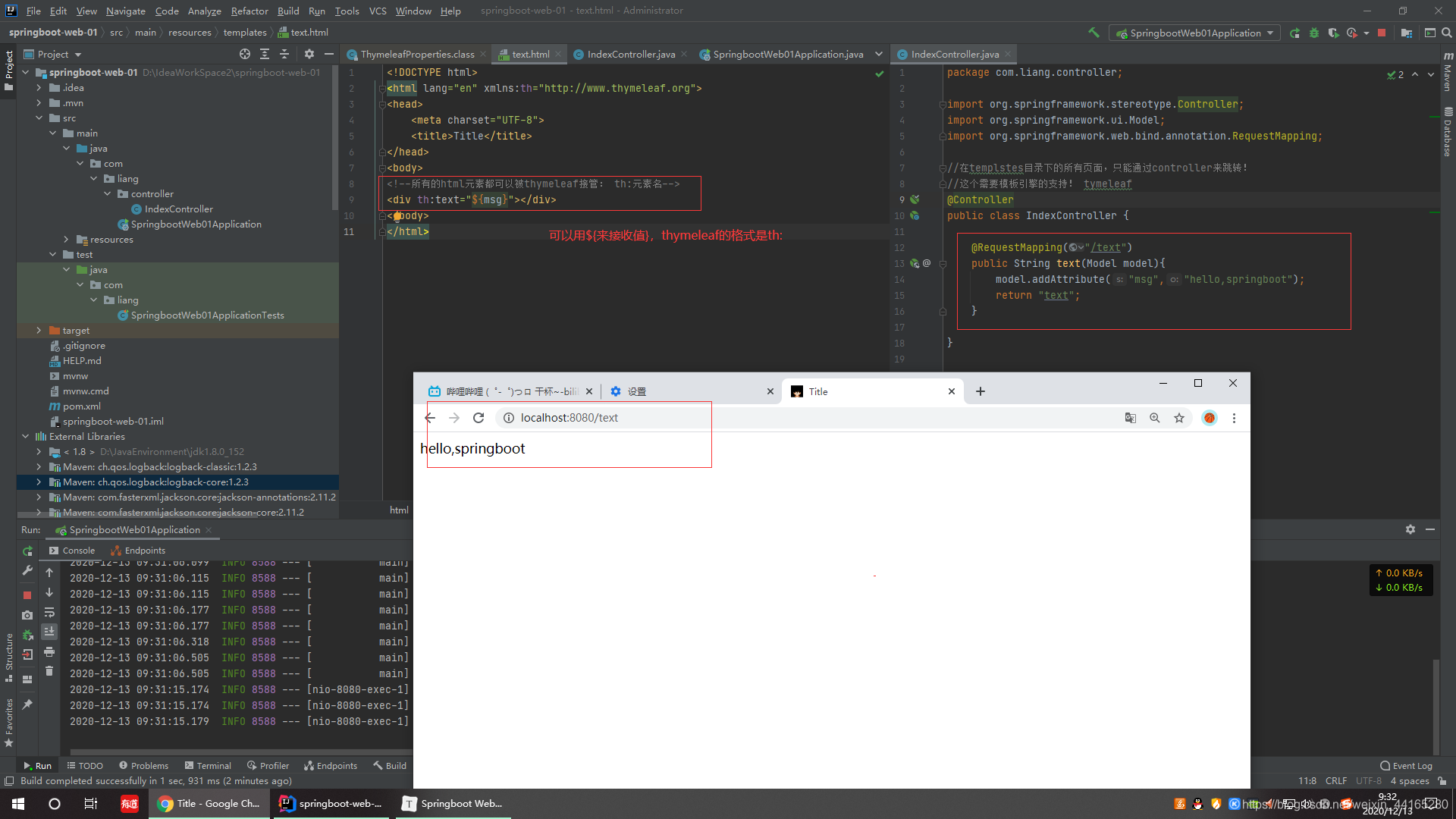Run with profiler icon in toolbar

[1352, 33]
